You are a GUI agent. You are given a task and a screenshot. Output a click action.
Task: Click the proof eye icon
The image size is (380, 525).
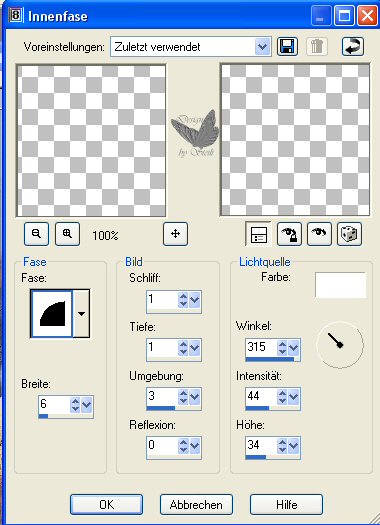[x=319, y=234]
